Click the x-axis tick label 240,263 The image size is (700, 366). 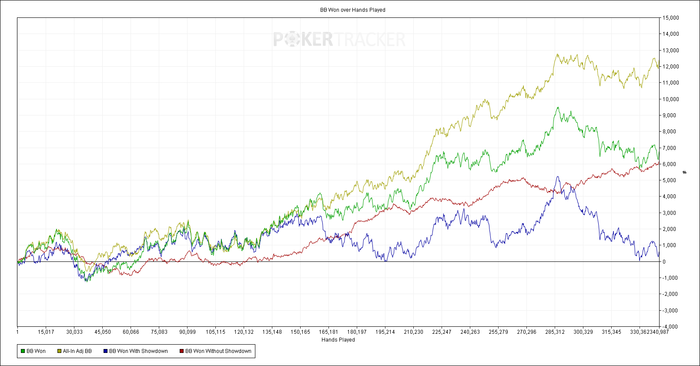[470, 332]
